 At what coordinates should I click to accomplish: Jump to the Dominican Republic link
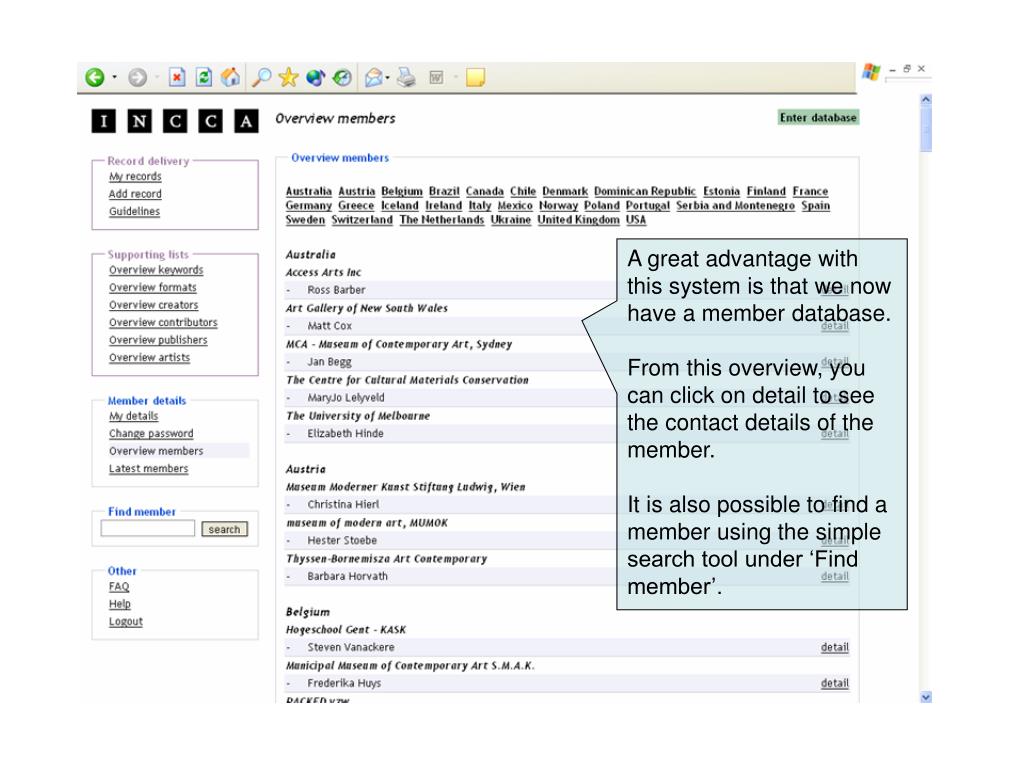pos(645,191)
